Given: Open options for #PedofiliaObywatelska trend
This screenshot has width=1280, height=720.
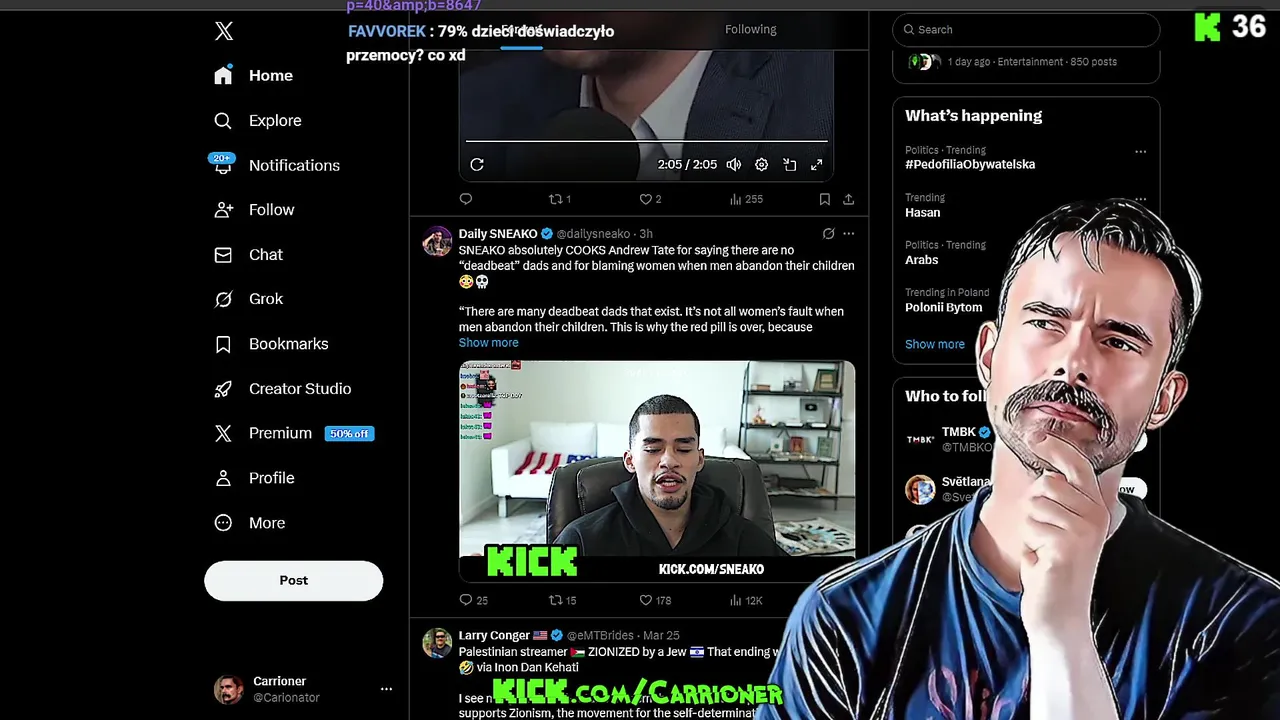Looking at the screenshot, I should 1140,152.
